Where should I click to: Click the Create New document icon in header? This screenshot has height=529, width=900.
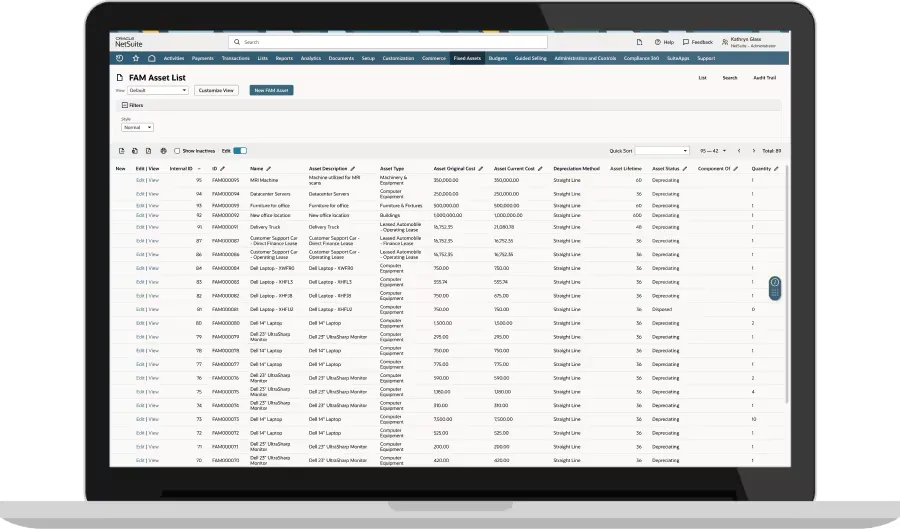[639, 42]
